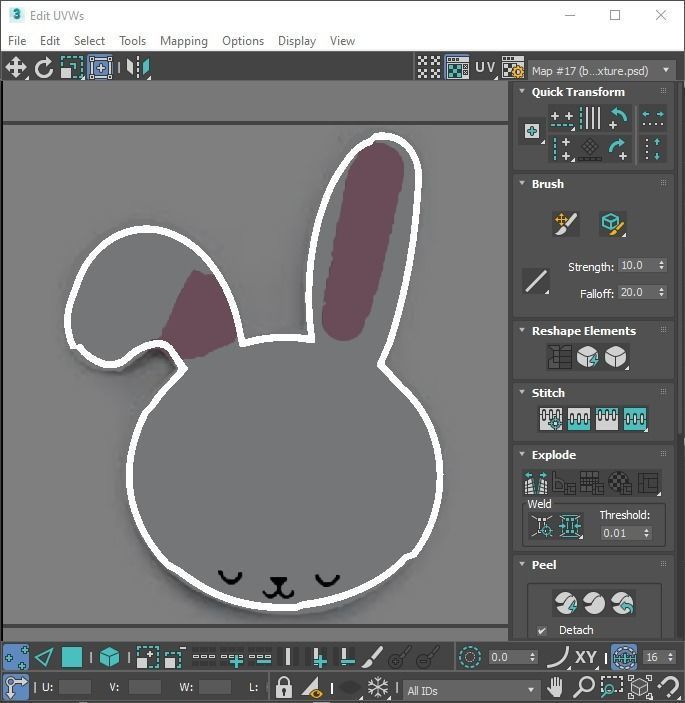Click the brush falloff type line icon
685x703 pixels.
(x=536, y=281)
